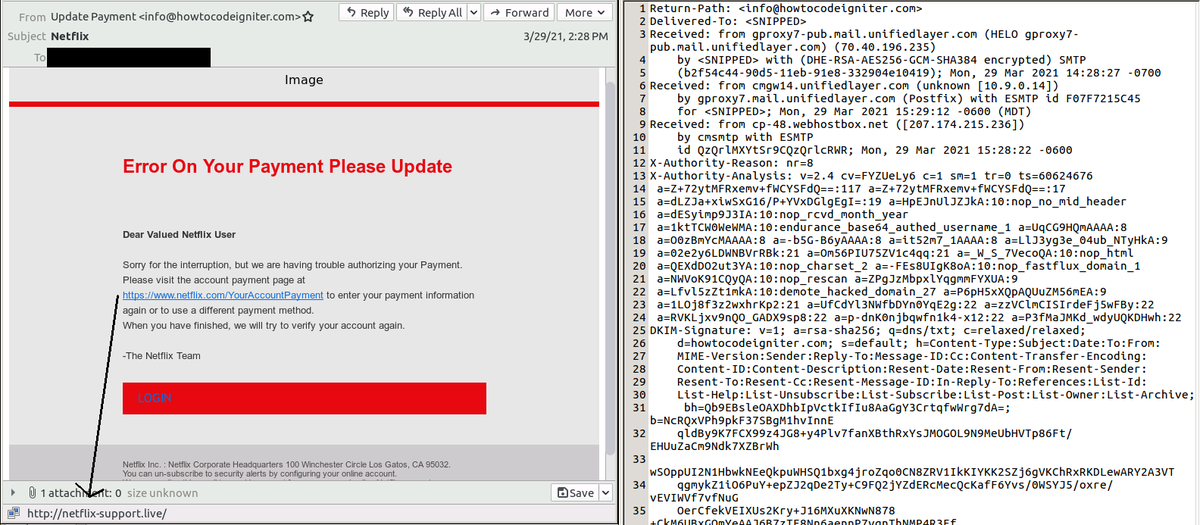Click the message date 3/29/21, 2:28 PM
This screenshot has width=1200, height=525.
565,36
